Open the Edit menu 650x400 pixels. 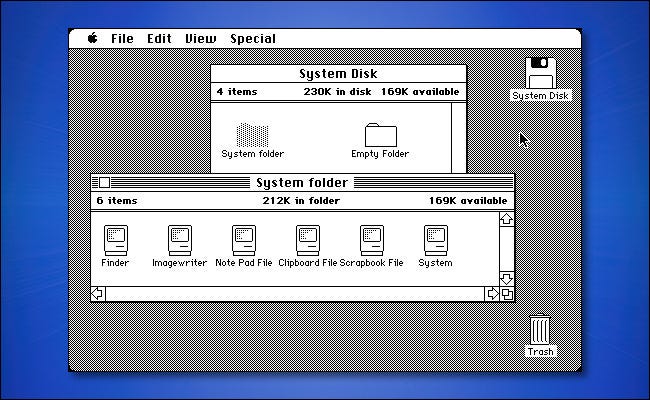point(159,38)
